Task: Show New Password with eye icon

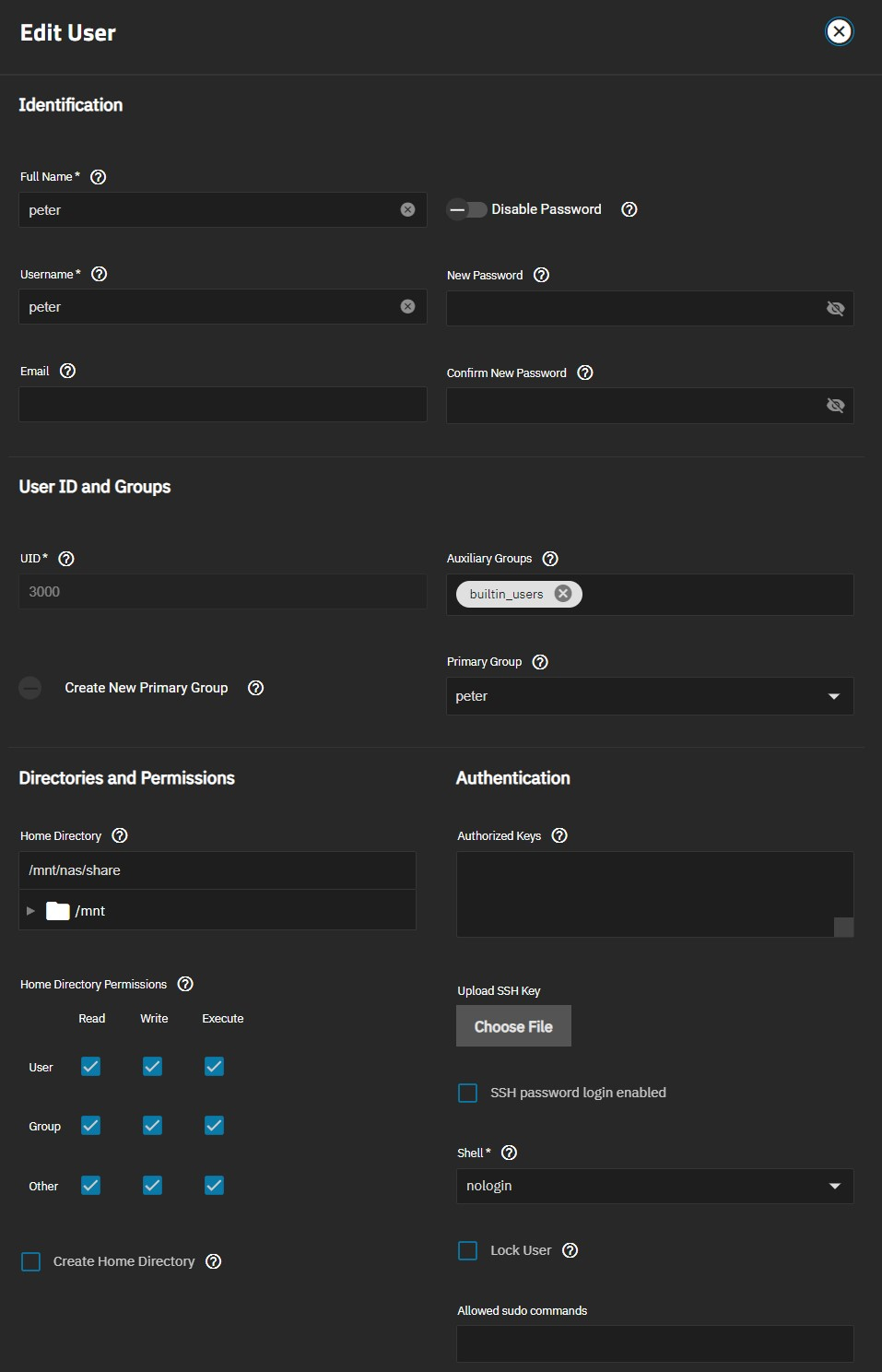Action: tap(836, 308)
